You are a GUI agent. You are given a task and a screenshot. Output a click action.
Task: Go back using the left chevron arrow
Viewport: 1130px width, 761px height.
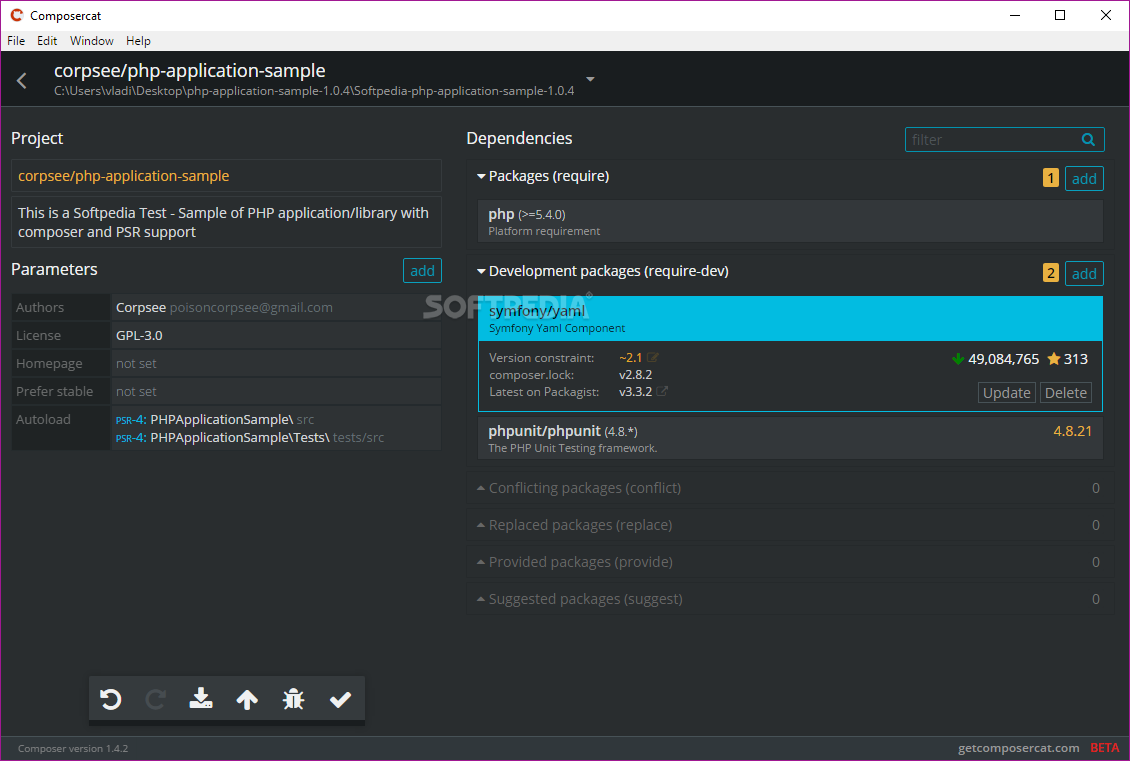point(22,81)
